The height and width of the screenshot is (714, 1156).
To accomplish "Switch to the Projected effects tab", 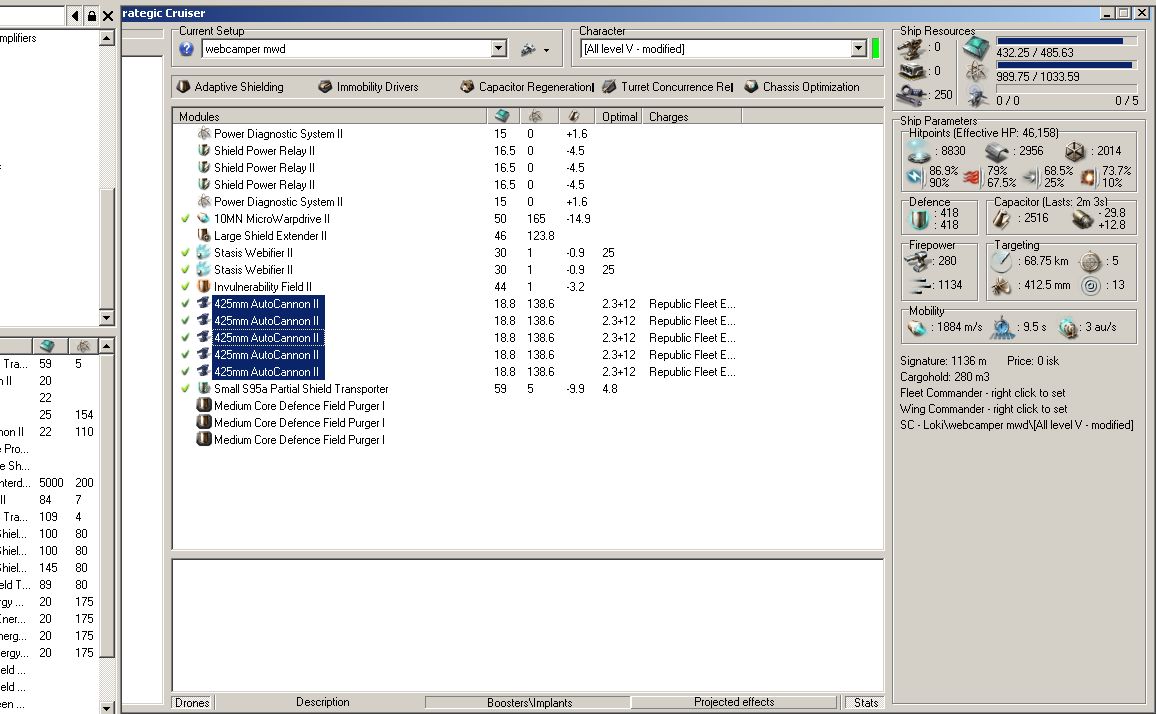I will click(x=734, y=702).
